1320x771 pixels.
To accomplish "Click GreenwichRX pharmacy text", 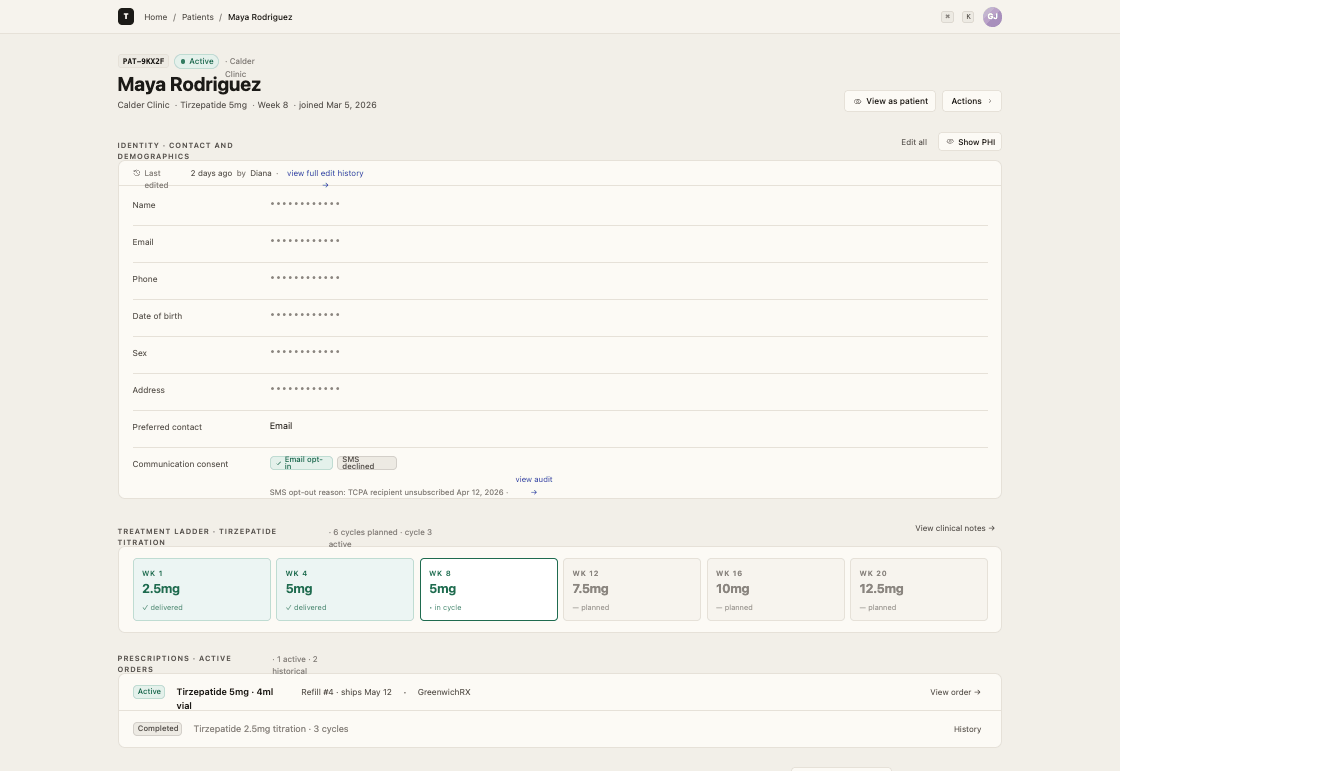I will [x=444, y=692].
